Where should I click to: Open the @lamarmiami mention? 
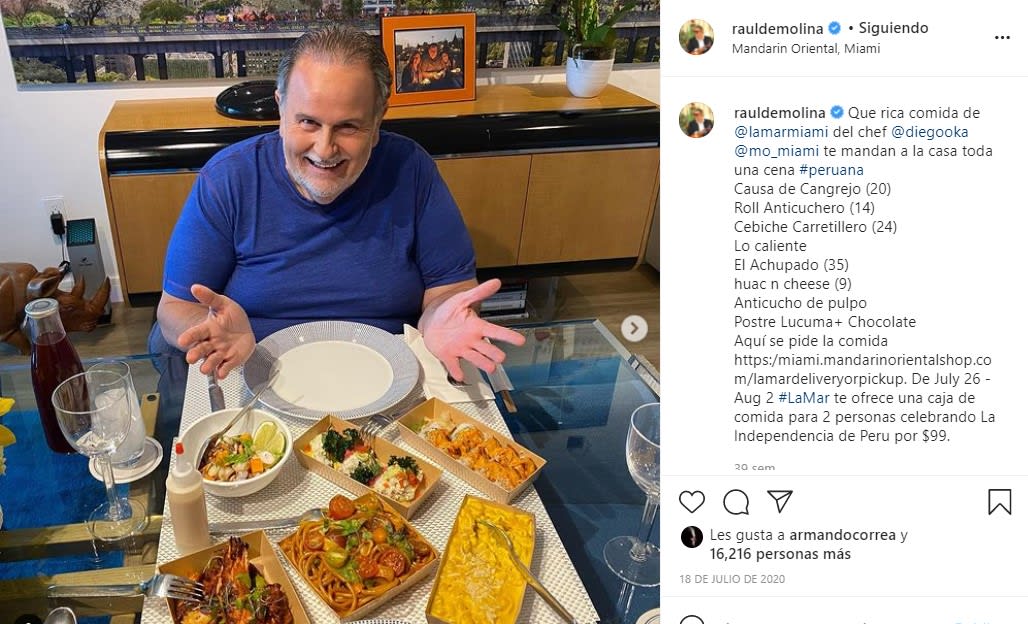point(781,132)
